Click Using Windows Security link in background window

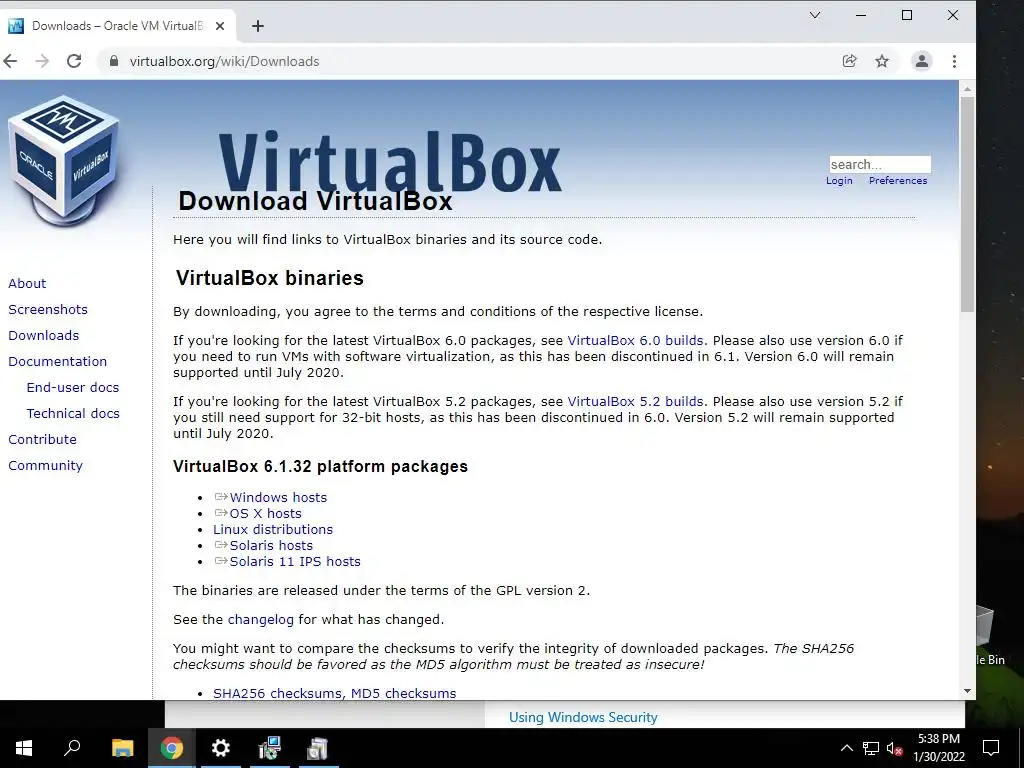(x=583, y=717)
